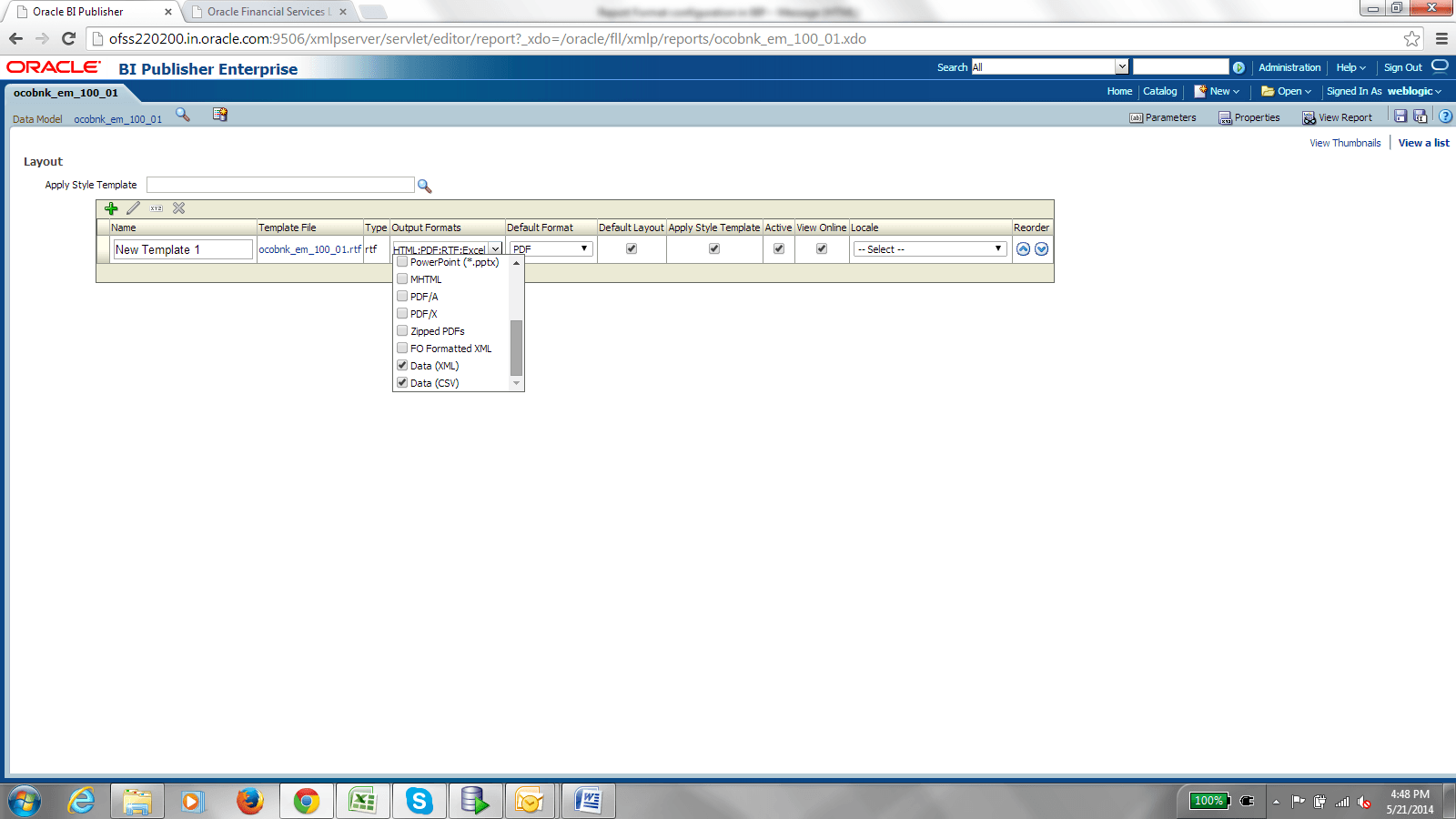This screenshot has width=1456, height=819.
Task: Click the green search go button
Action: click(x=1239, y=67)
